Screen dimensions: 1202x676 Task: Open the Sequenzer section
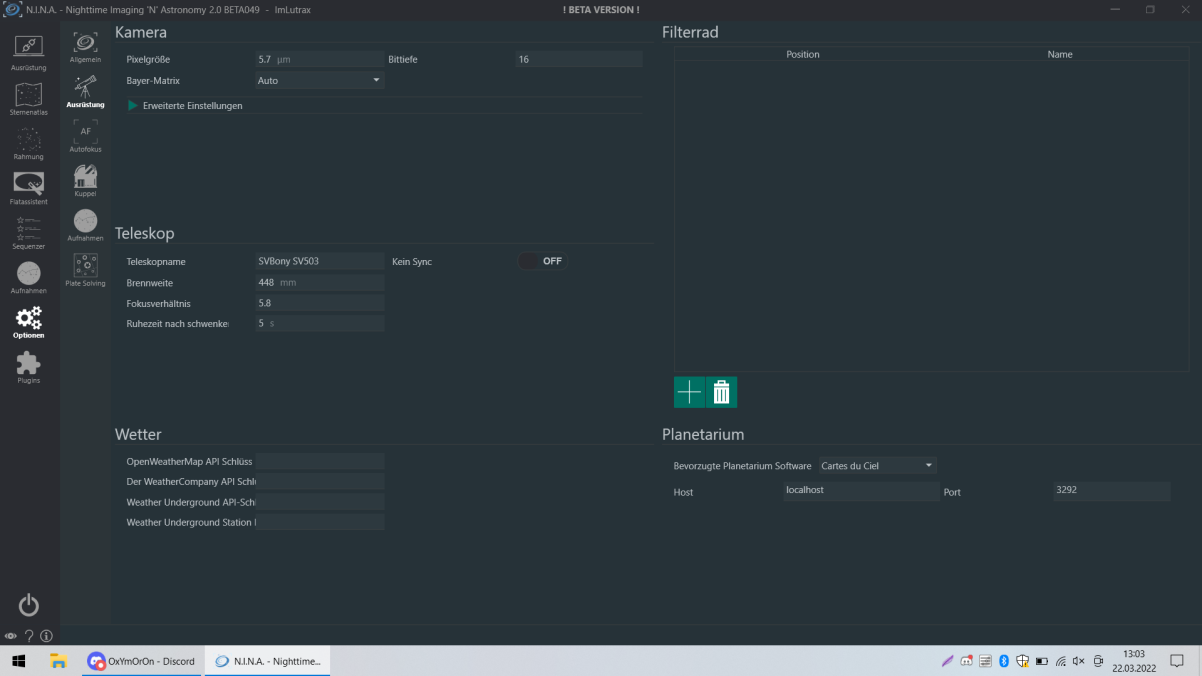[29, 232]
